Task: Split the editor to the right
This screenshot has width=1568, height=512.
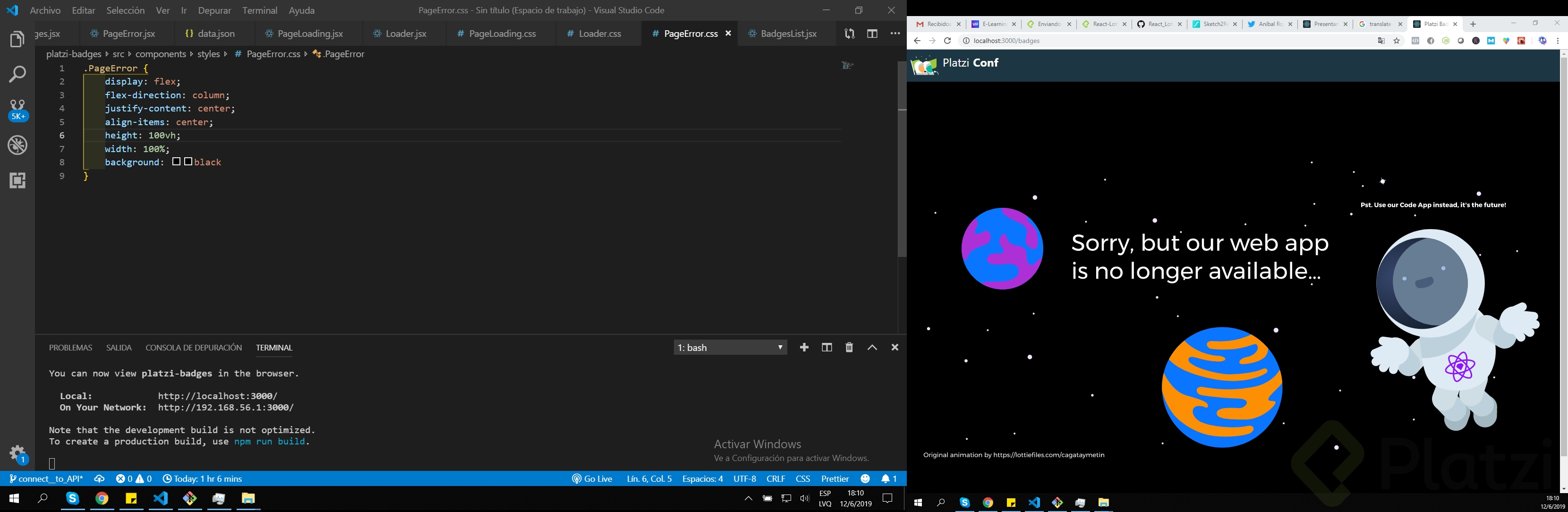Action: coord(872,34)
